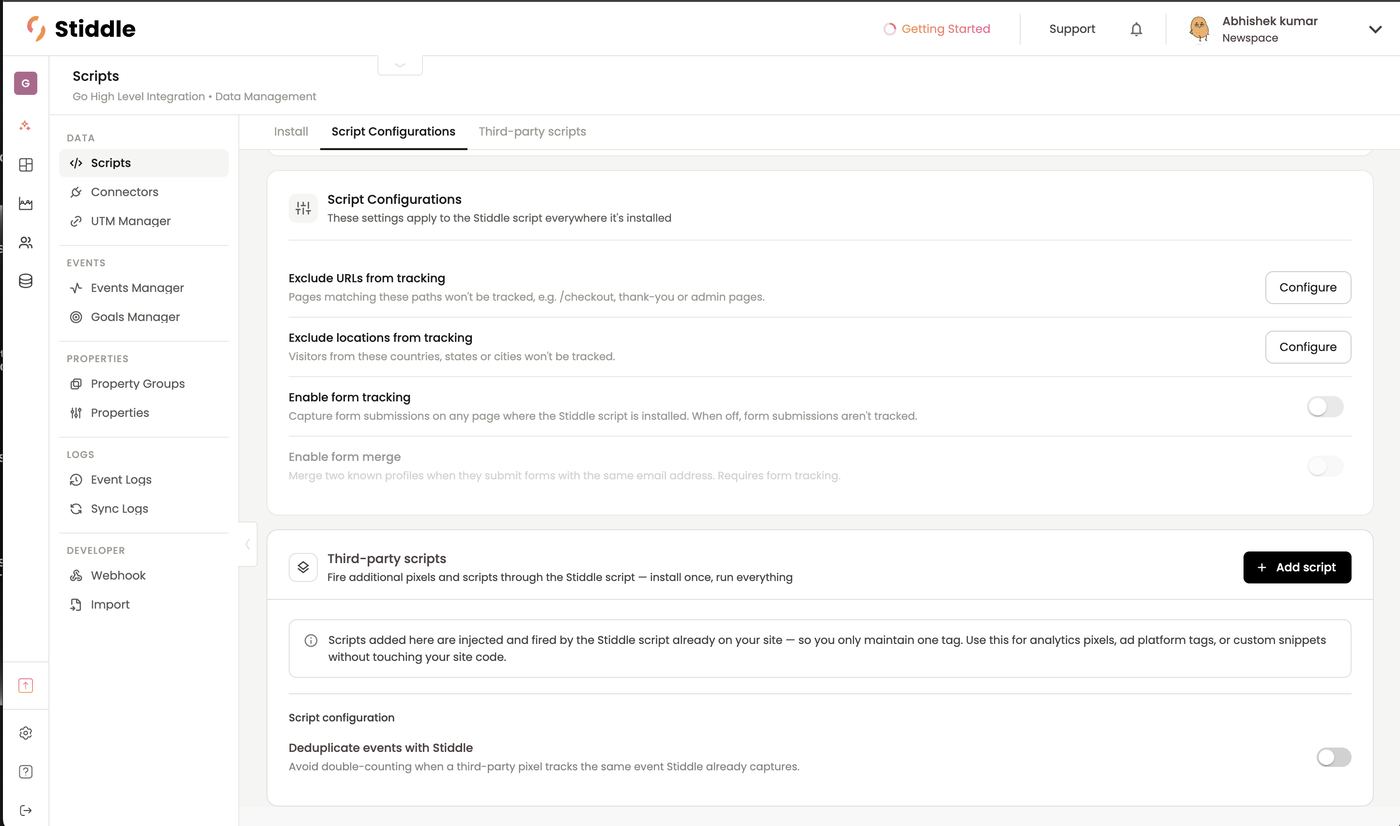Open the people icon in left rail
Screen dimensions: 1400x826
point(26,243)
